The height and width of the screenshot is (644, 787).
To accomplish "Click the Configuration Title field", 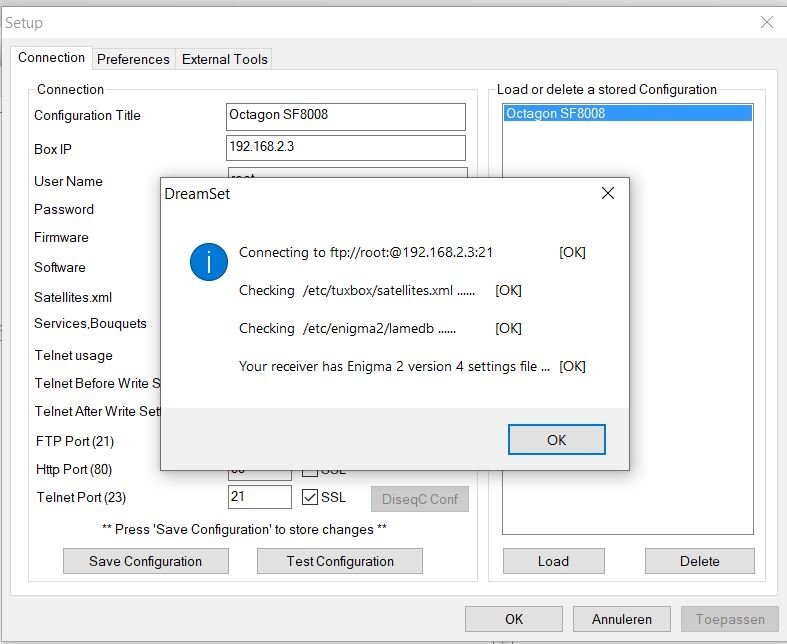I will pyautogui.click(x=346, y=116).
